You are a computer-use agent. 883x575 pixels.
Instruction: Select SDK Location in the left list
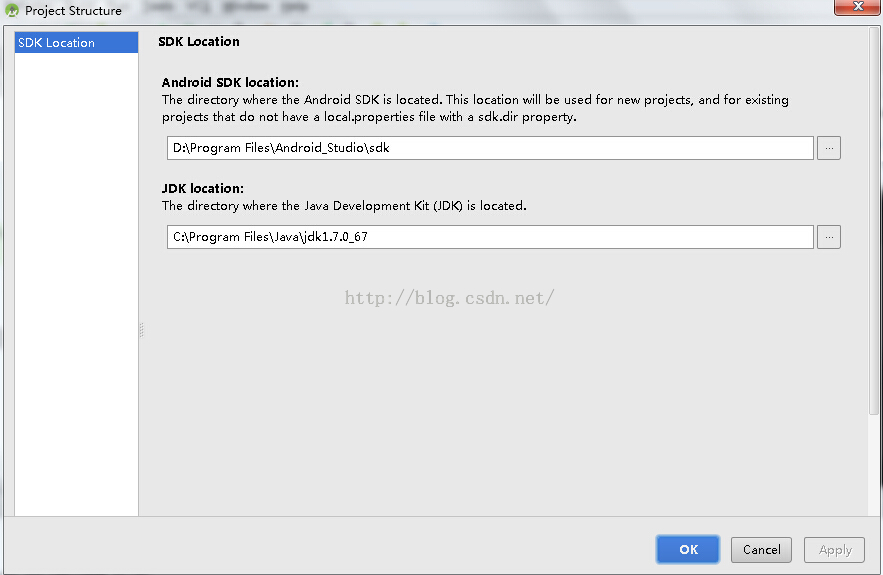click(x=76, y=43)
